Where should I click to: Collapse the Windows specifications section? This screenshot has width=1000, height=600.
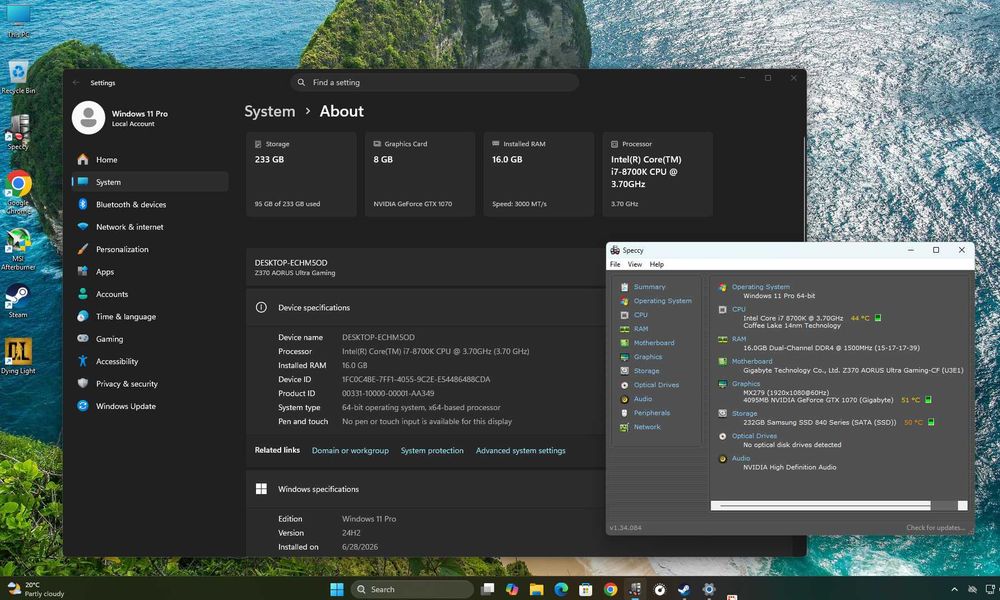click(x=426, y=489)
